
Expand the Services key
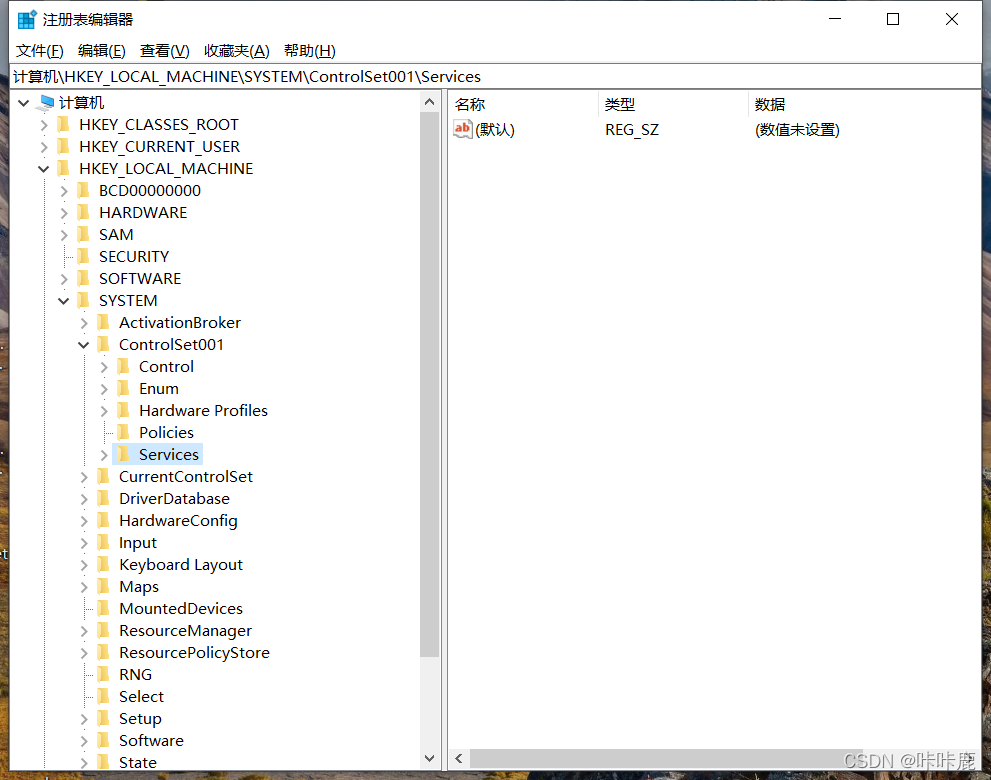click(x=104, y=455)
